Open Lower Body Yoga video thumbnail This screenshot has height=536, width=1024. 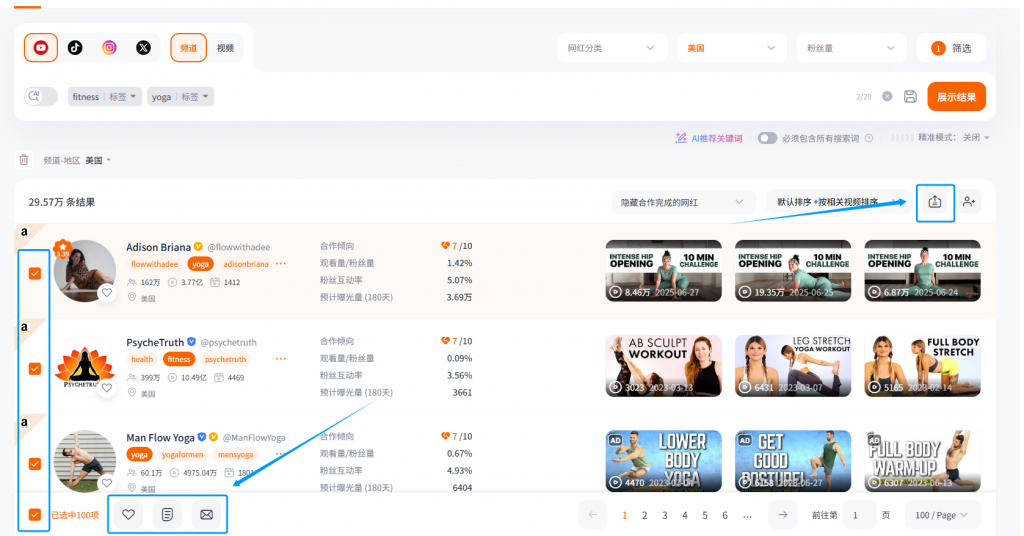tap(664, 461)
